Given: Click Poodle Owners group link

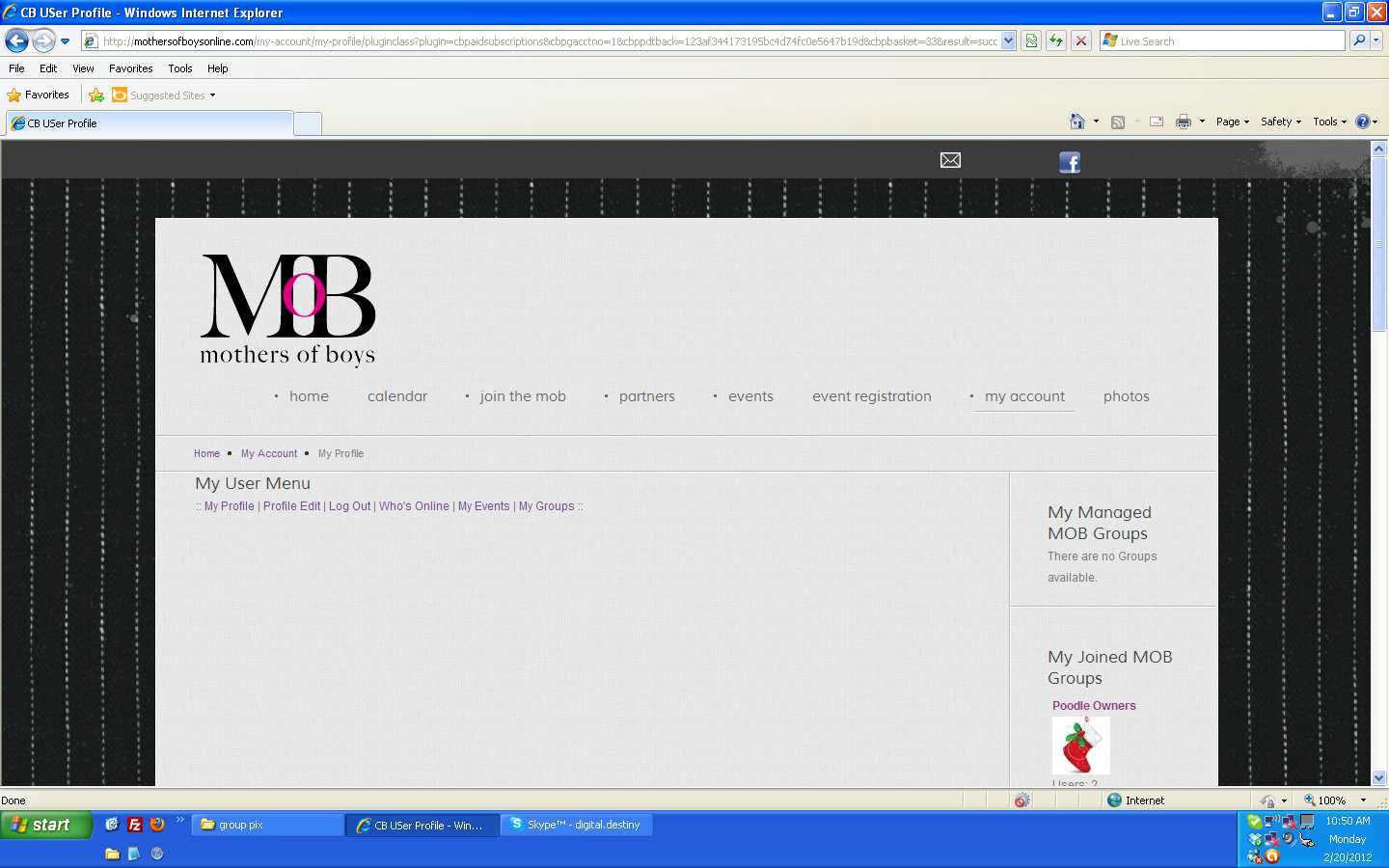Looking at the screenshot, I should (1094, 706).
